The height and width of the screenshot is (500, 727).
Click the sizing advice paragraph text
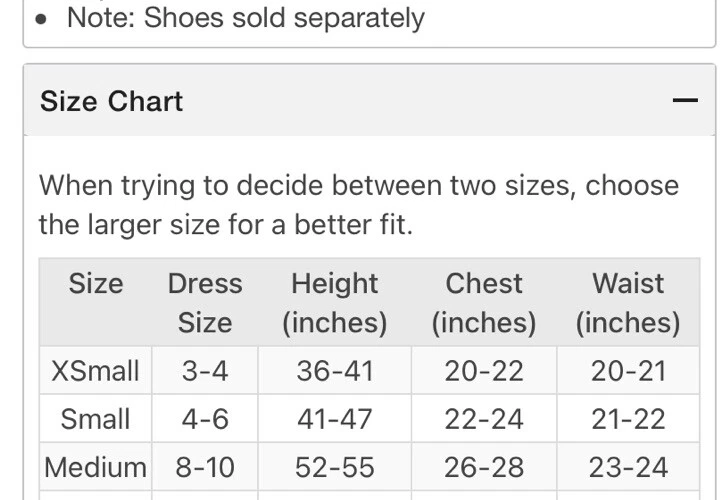pyautogui.click(x=358, y=205)
